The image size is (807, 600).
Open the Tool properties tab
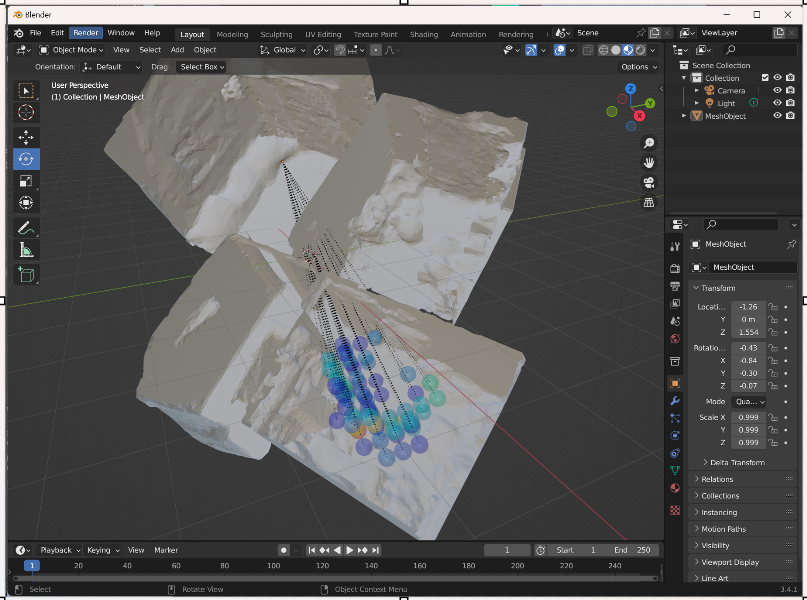675,247
